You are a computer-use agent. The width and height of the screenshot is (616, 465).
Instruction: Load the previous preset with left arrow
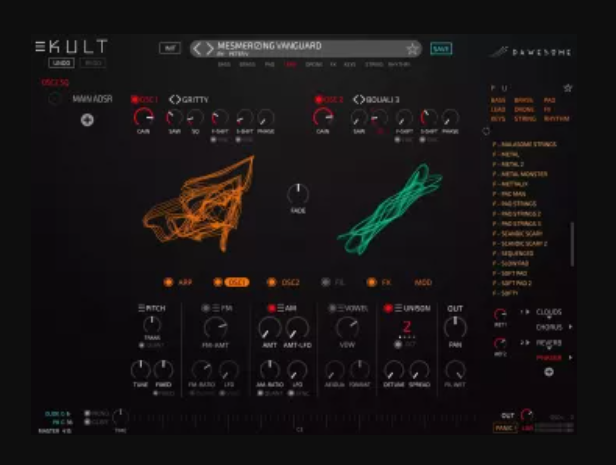coord(197,49)
